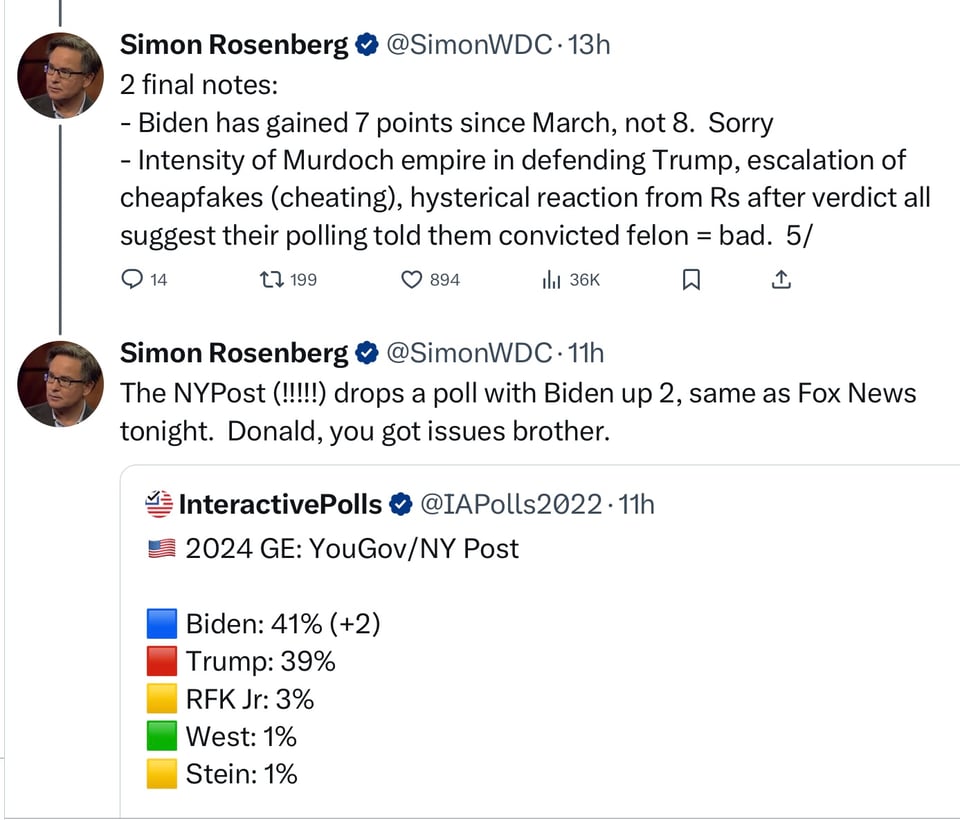Click the red square beside Trump
The width and height of the screenshot is (960, 820).
(x=161, y=661)
